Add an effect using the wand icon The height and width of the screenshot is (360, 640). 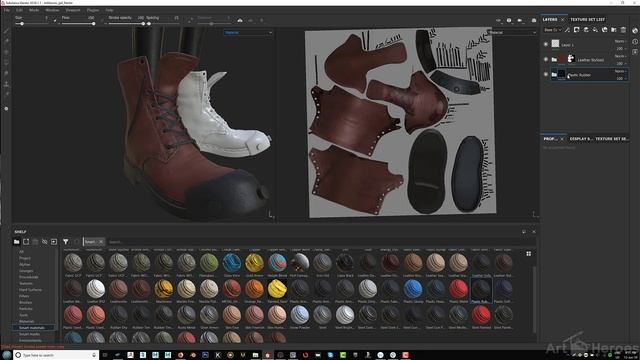coord(567,30)
